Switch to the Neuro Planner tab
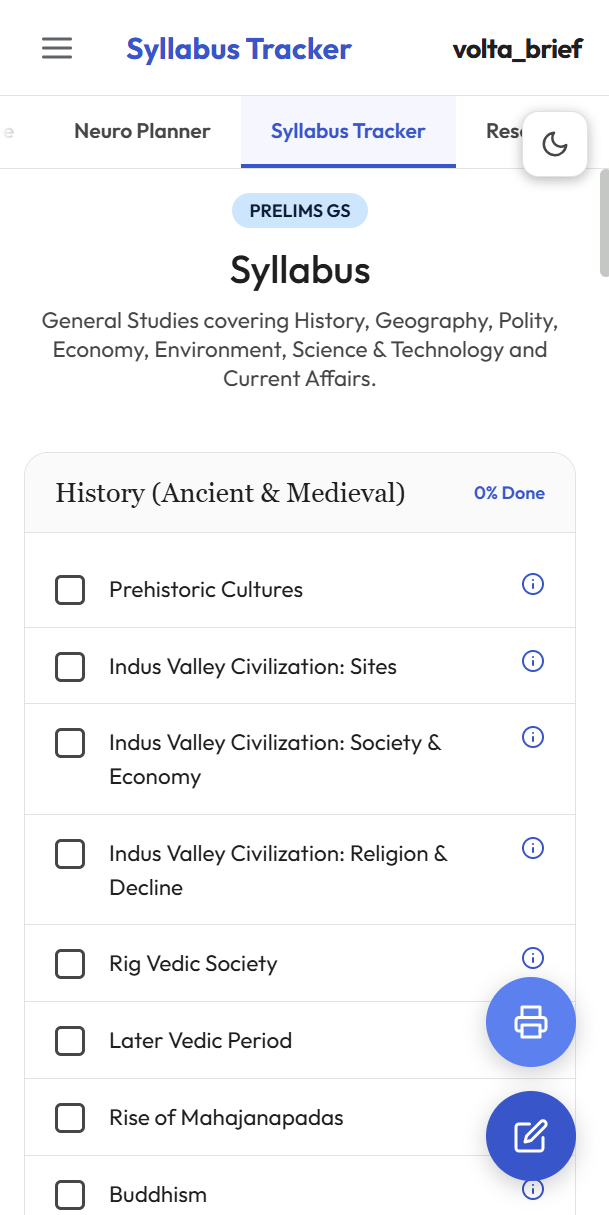Image resolution: width=609 pixels, height=1215 pixels. click(142, 131)
